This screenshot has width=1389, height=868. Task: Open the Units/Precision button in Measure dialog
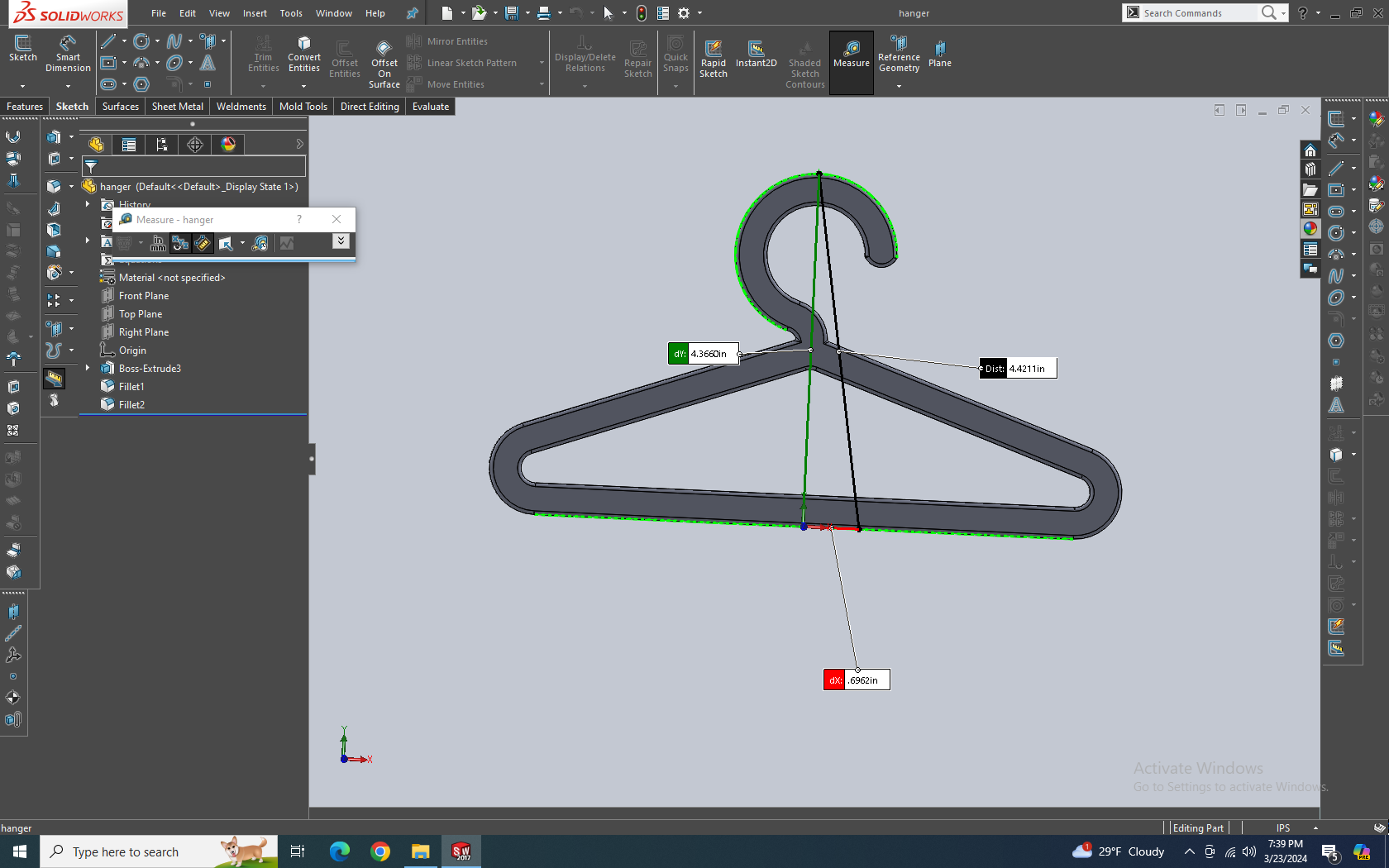tap(158, 243)
